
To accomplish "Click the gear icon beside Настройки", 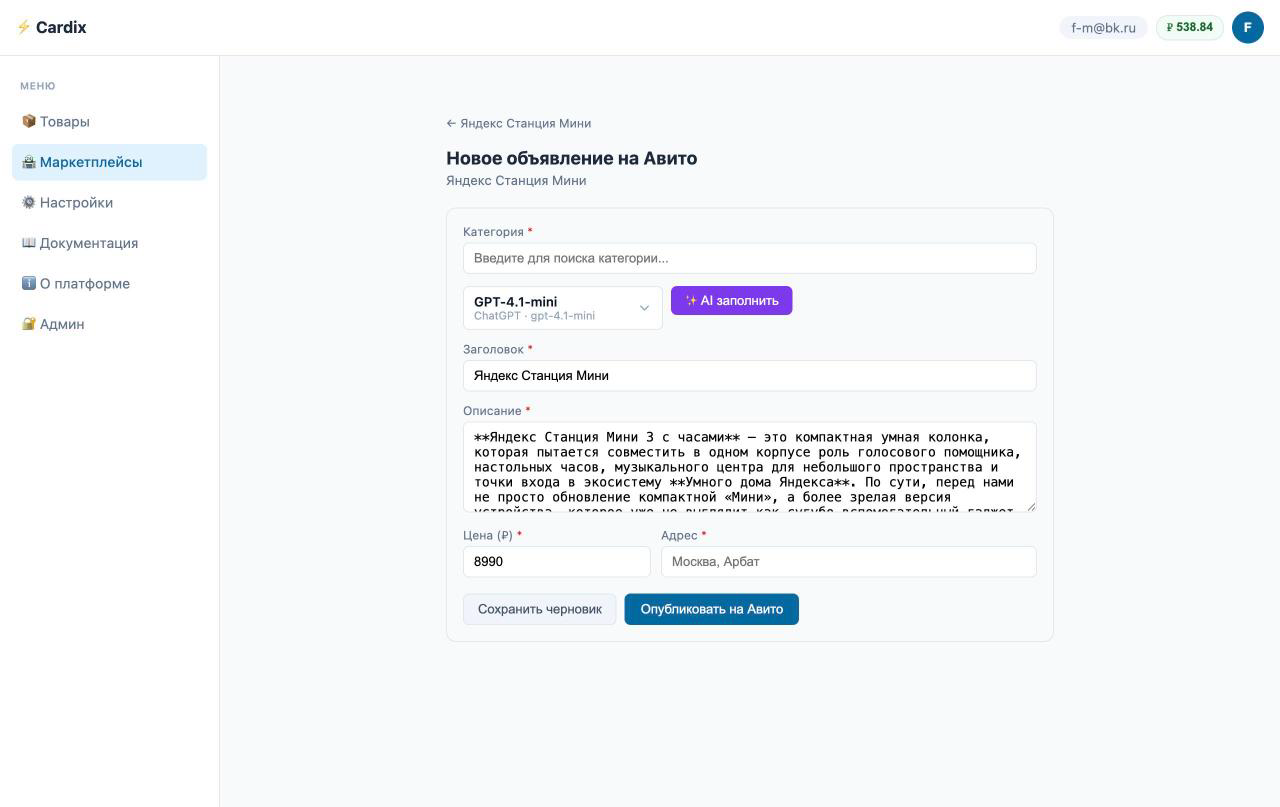I will point(29,202).
